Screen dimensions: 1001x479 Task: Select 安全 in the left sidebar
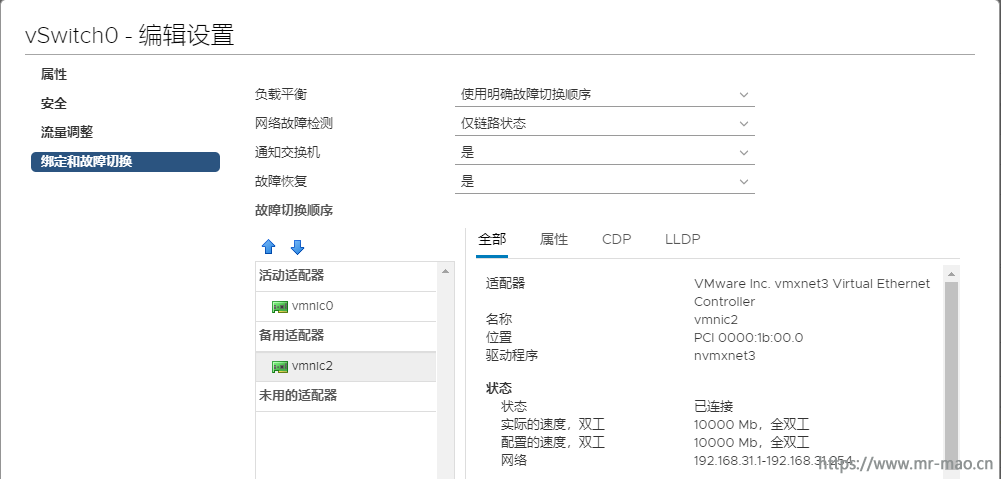(x=54, y=103)
